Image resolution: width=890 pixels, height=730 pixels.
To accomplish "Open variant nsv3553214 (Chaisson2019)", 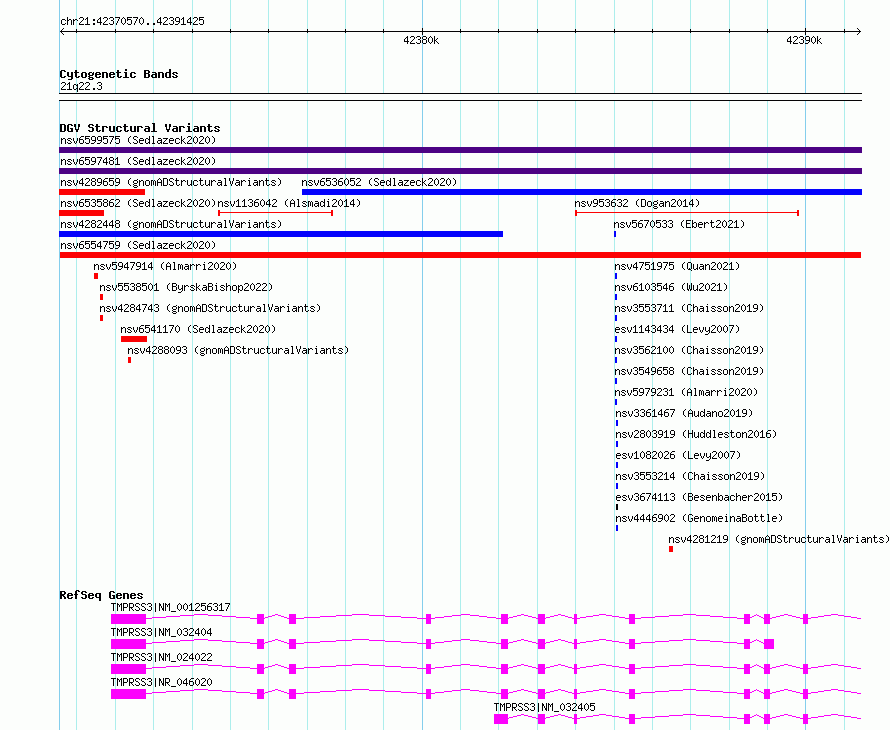I will click(x=690, y=476).
